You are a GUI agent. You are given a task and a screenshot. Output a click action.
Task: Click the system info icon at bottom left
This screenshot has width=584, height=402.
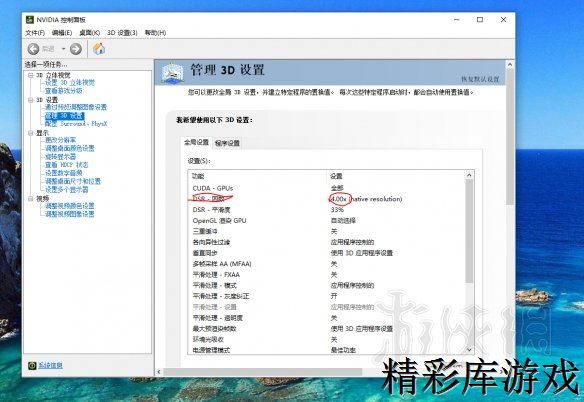point(32,365)
